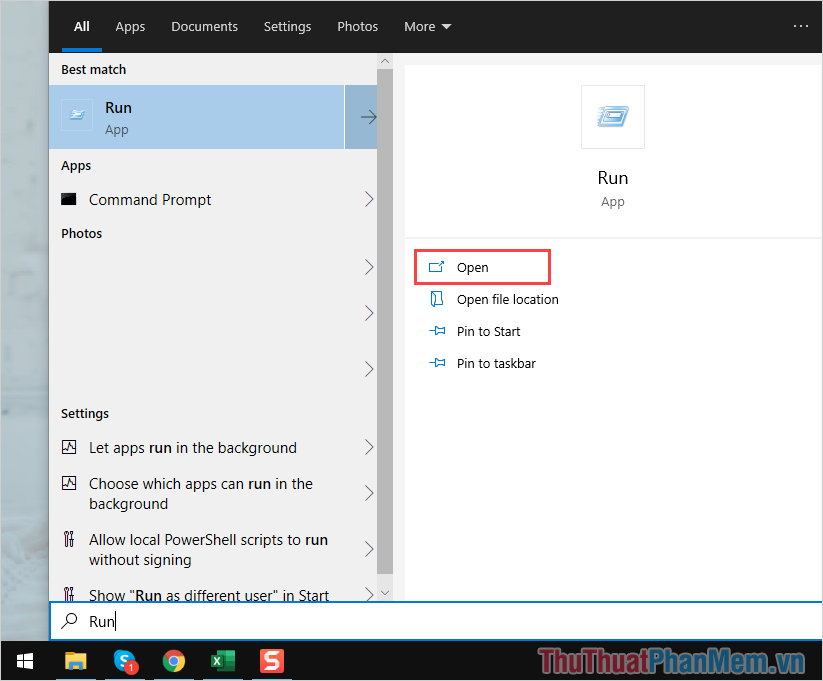This screenshot has height=681, width=823.
Task: Click the search magnifier icon in the search box
Action: click(x=70, y=621)
